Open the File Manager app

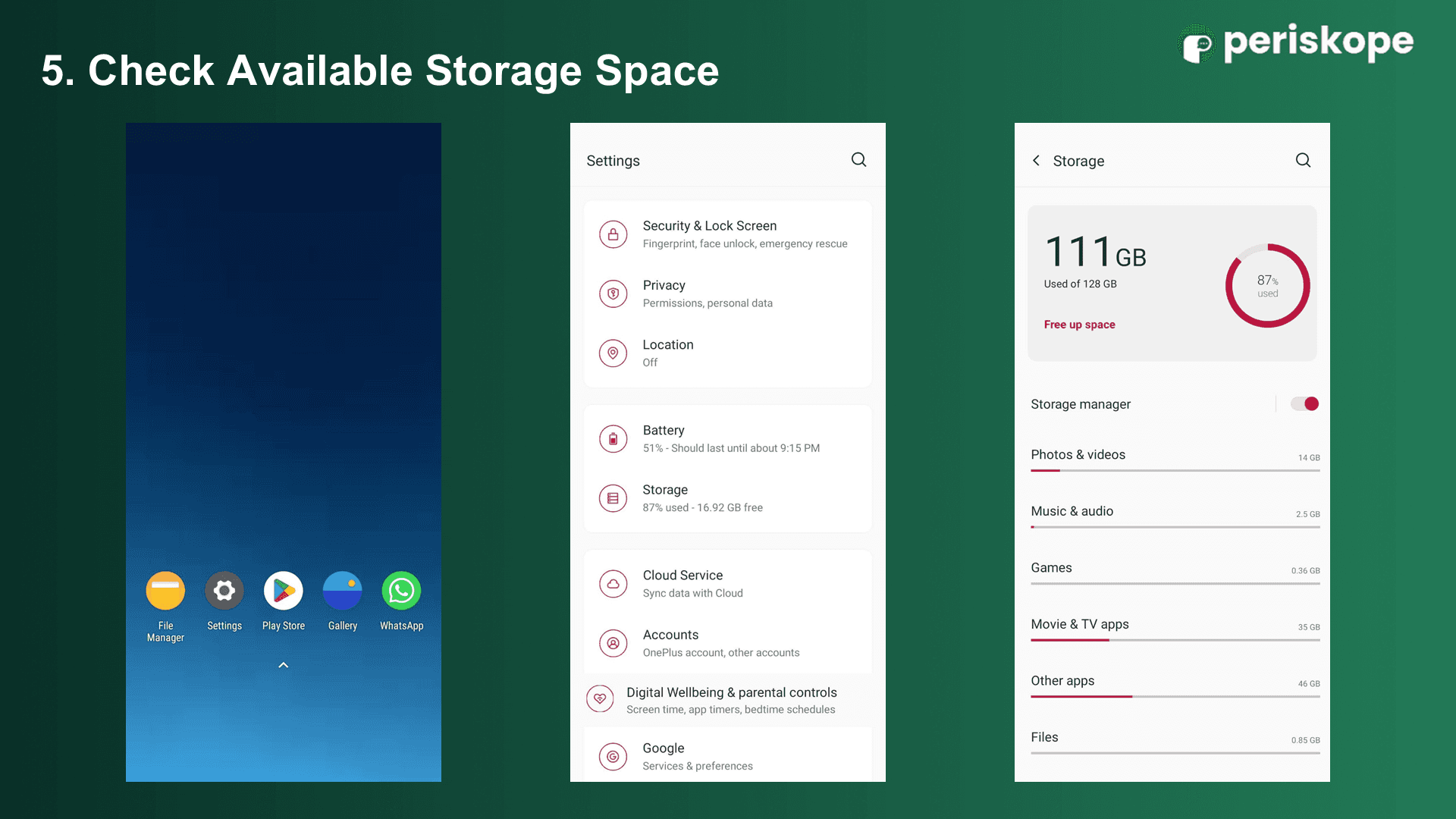click(165, 591)
